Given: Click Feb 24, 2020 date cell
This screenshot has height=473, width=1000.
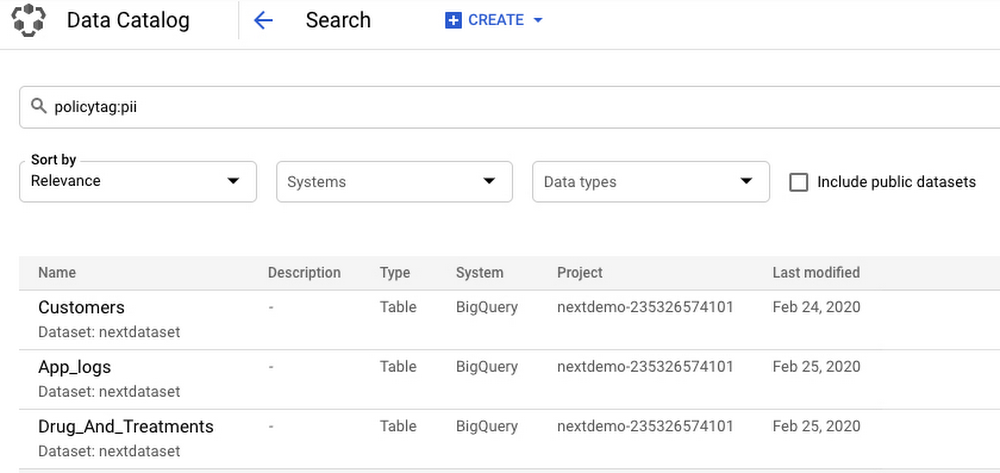Looking at the screenshot, I should [816, 307].
